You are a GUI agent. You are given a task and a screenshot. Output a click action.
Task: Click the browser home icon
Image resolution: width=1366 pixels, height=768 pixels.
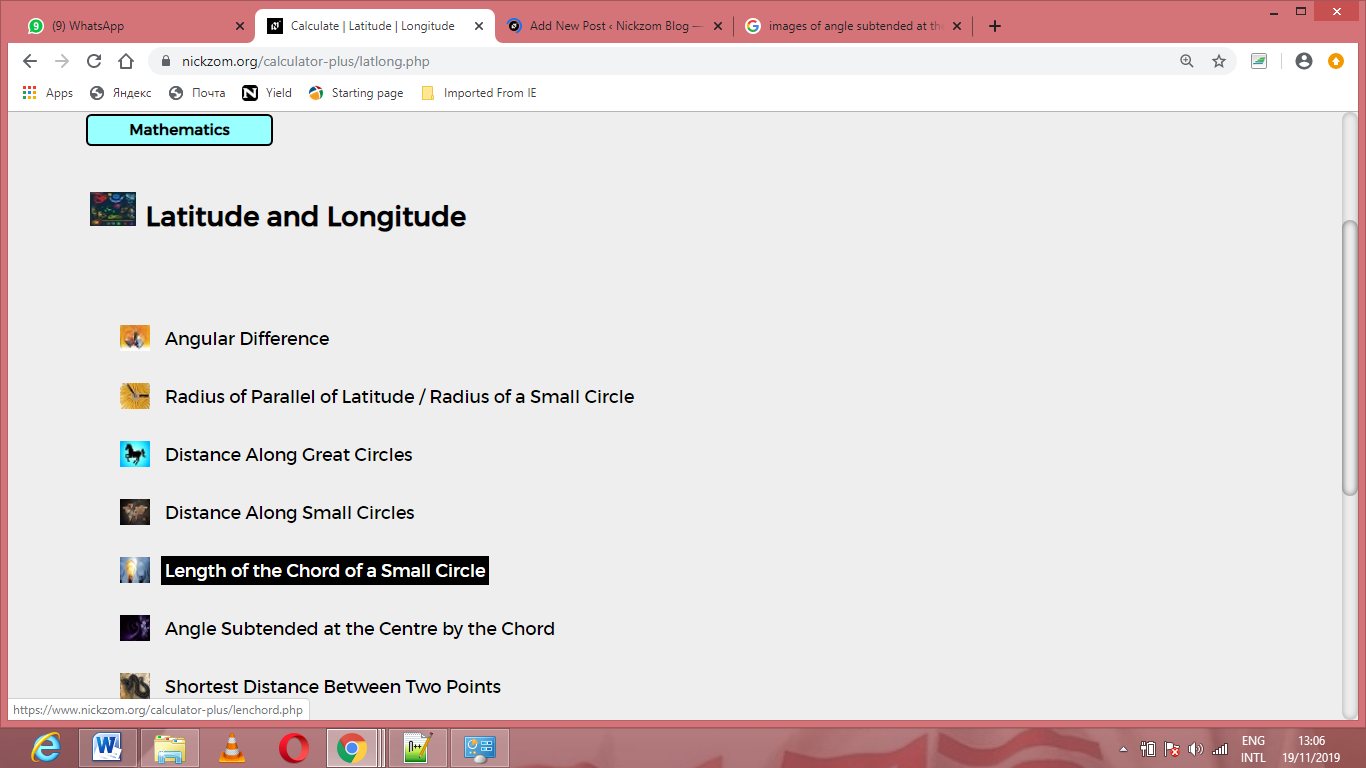click(x=126, y=61)
